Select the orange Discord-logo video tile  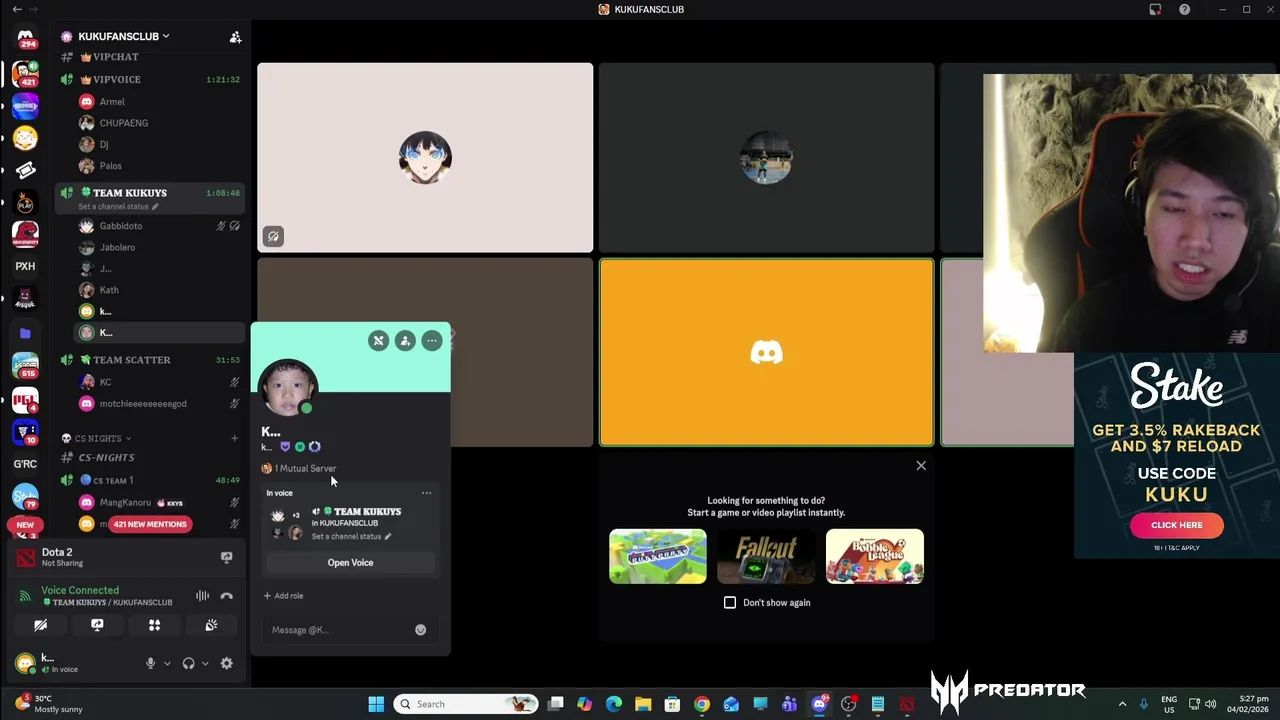click(766, 352)
